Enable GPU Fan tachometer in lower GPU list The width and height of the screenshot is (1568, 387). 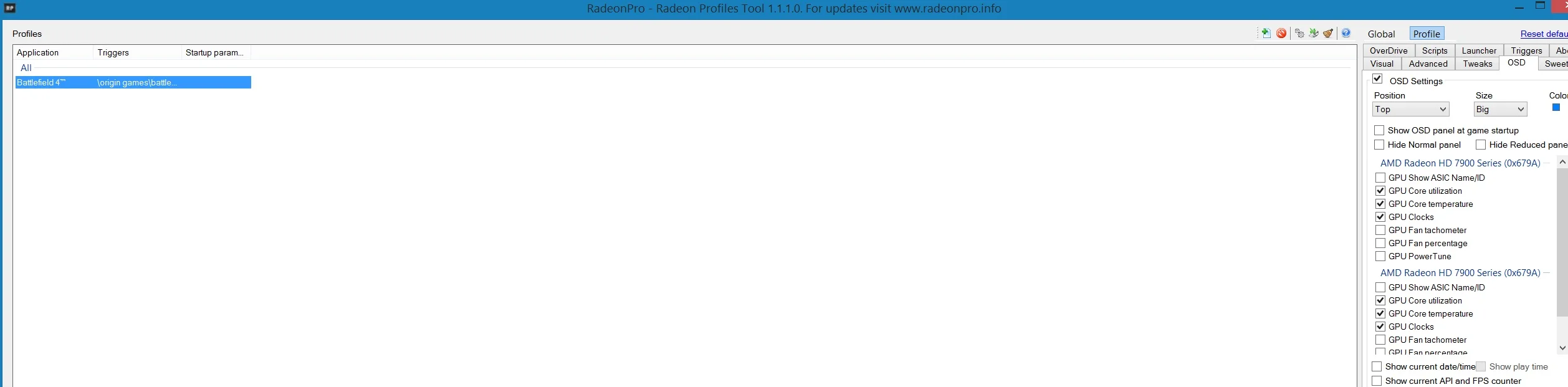click(1380, 340)
